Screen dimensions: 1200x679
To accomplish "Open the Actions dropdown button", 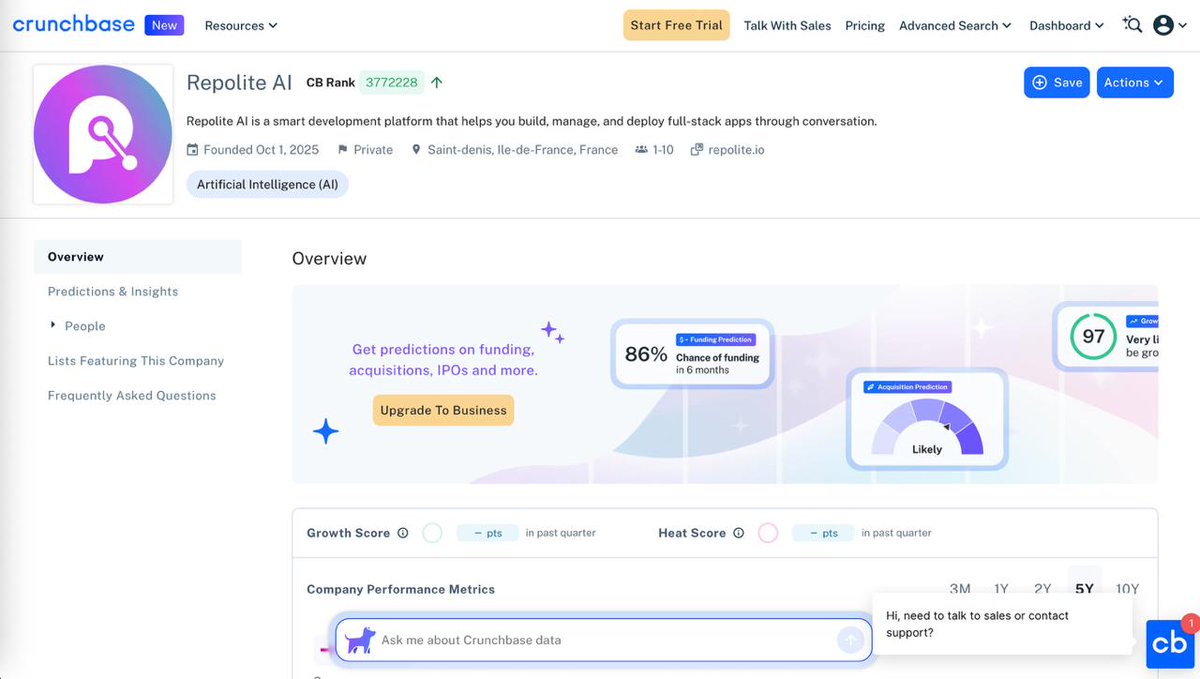I will pyautogui.click(x=1135, y=82).
